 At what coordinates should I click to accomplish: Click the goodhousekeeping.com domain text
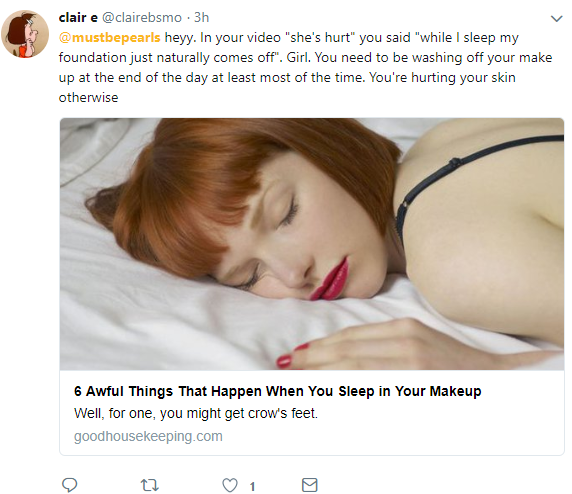point(148,436)
